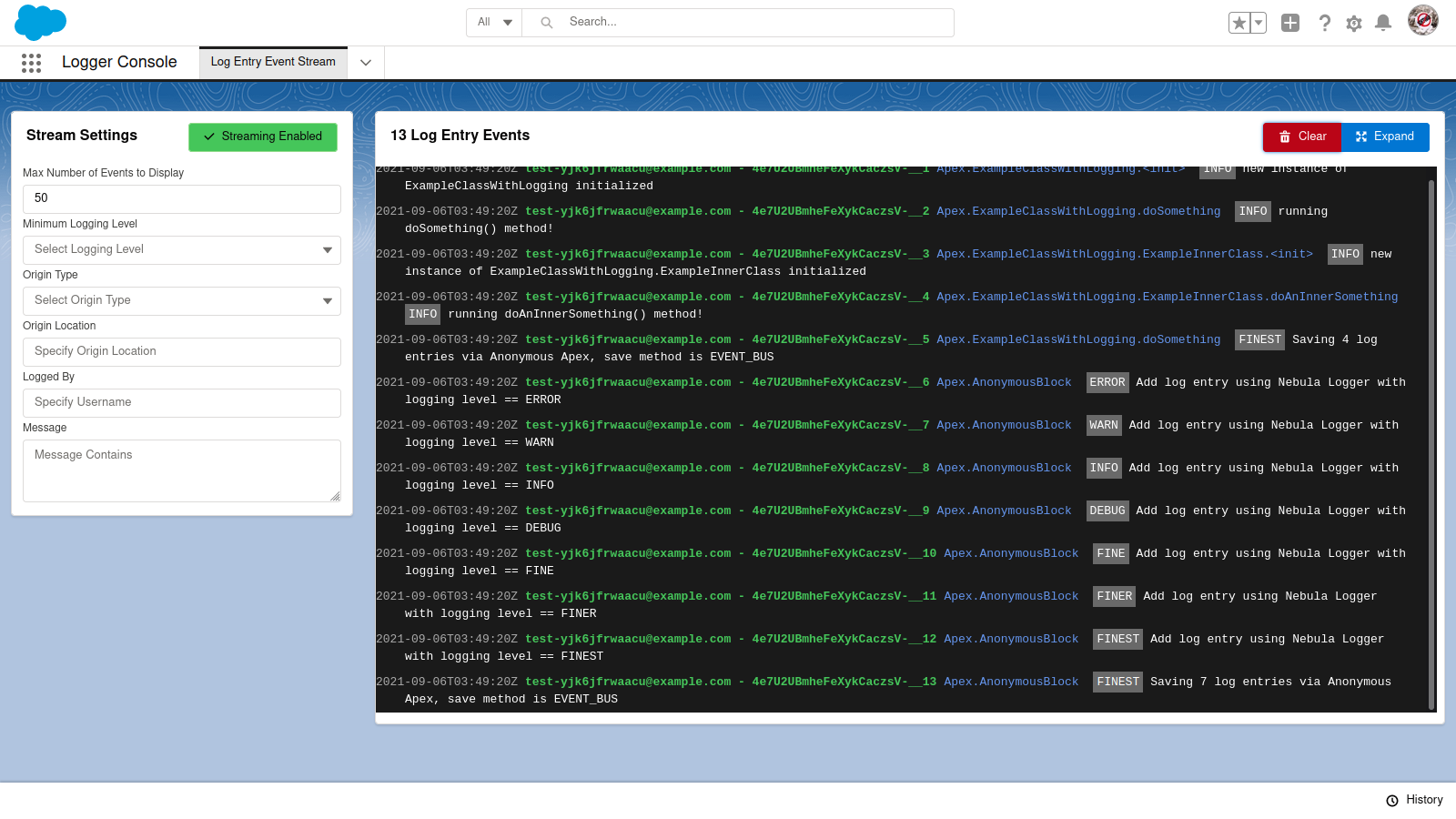1456x819 pixels.
Task: Expand the log entry events panel
Action: [1385, 136]
